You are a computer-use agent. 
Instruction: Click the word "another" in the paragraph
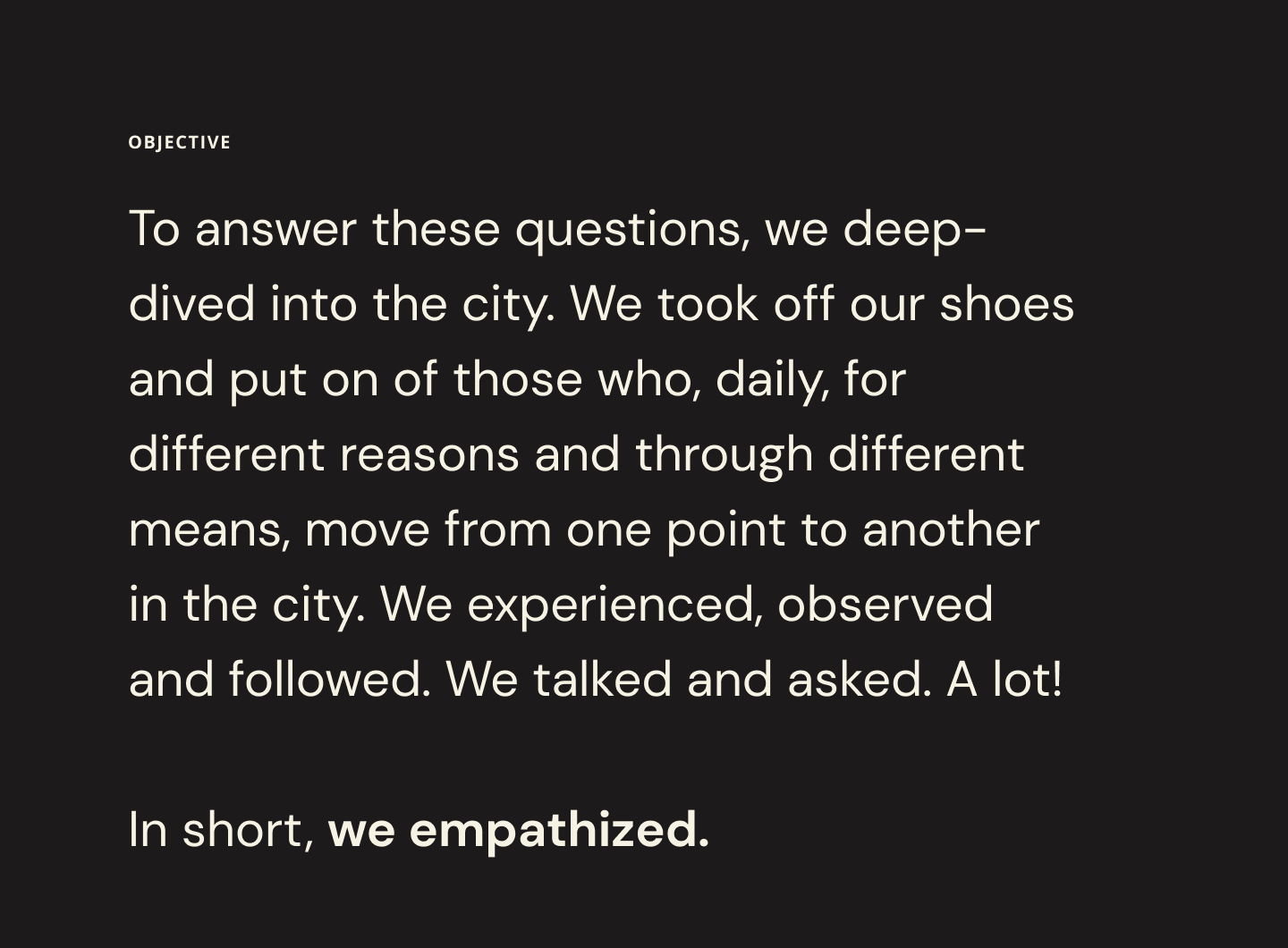coord(950,529)
